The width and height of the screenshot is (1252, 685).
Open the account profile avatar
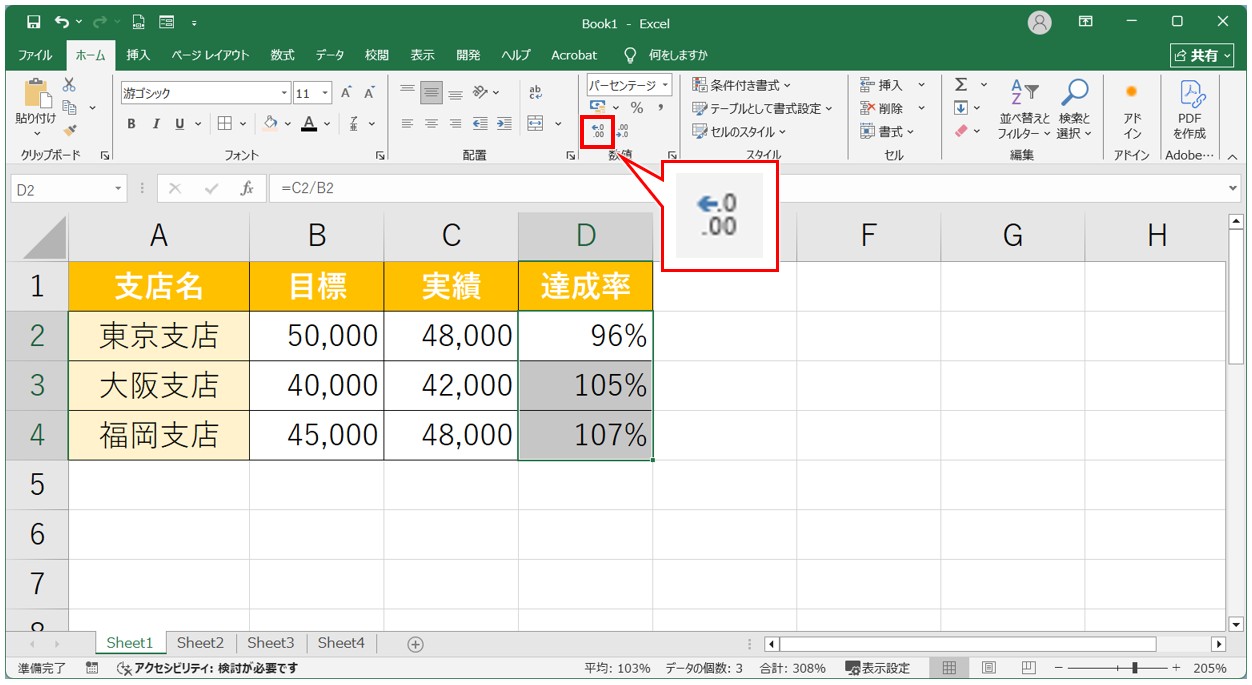coord(1040,22)
